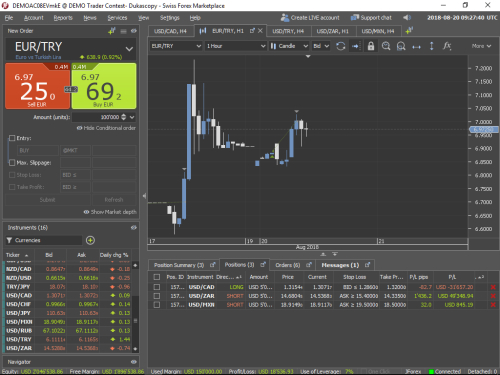The image size is (500, 375).
Task: Check the Max. Slippage checkbox
Action: (12, 163)
